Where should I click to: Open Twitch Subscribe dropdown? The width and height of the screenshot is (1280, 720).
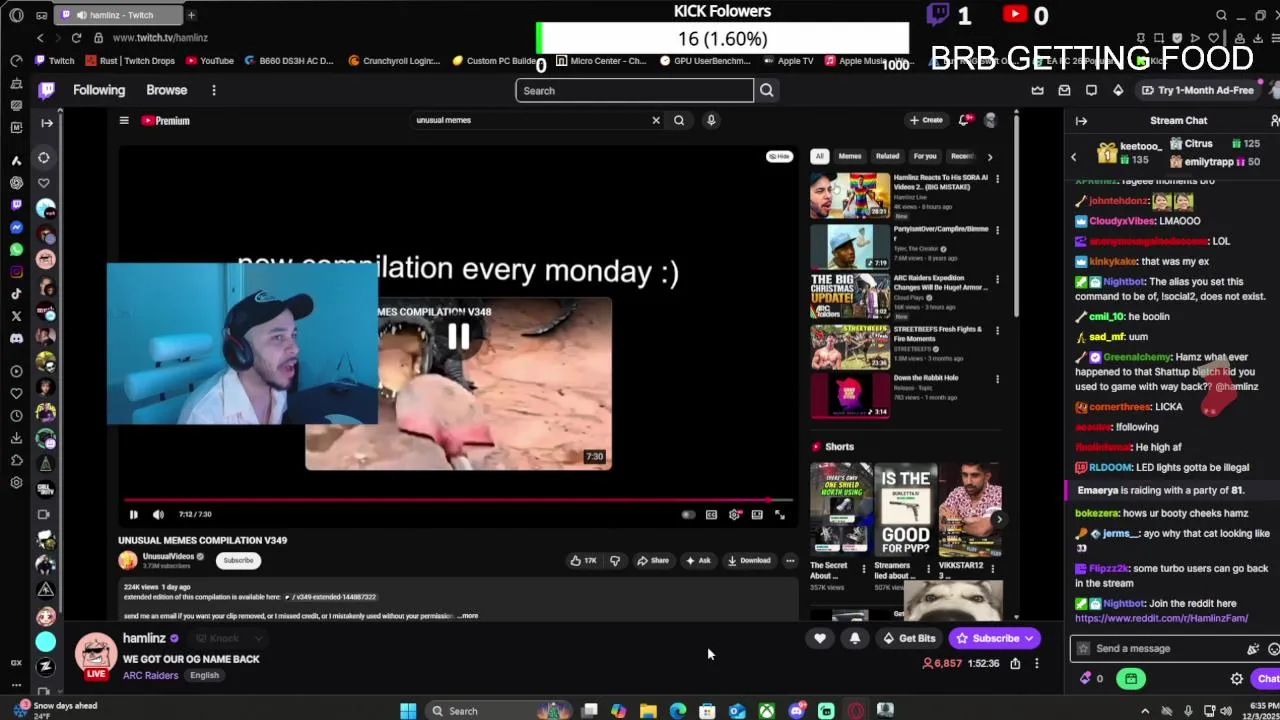[995, 638]
